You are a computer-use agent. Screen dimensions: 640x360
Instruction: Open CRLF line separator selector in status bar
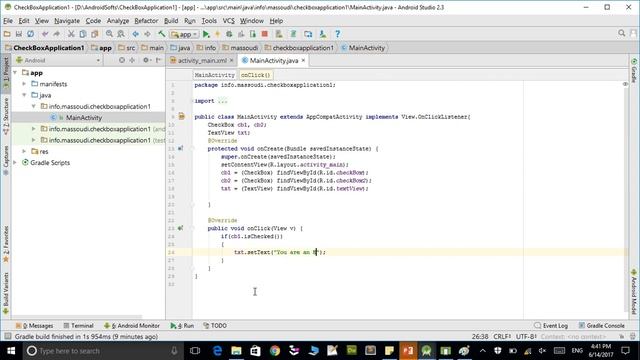tap(502, 337)
